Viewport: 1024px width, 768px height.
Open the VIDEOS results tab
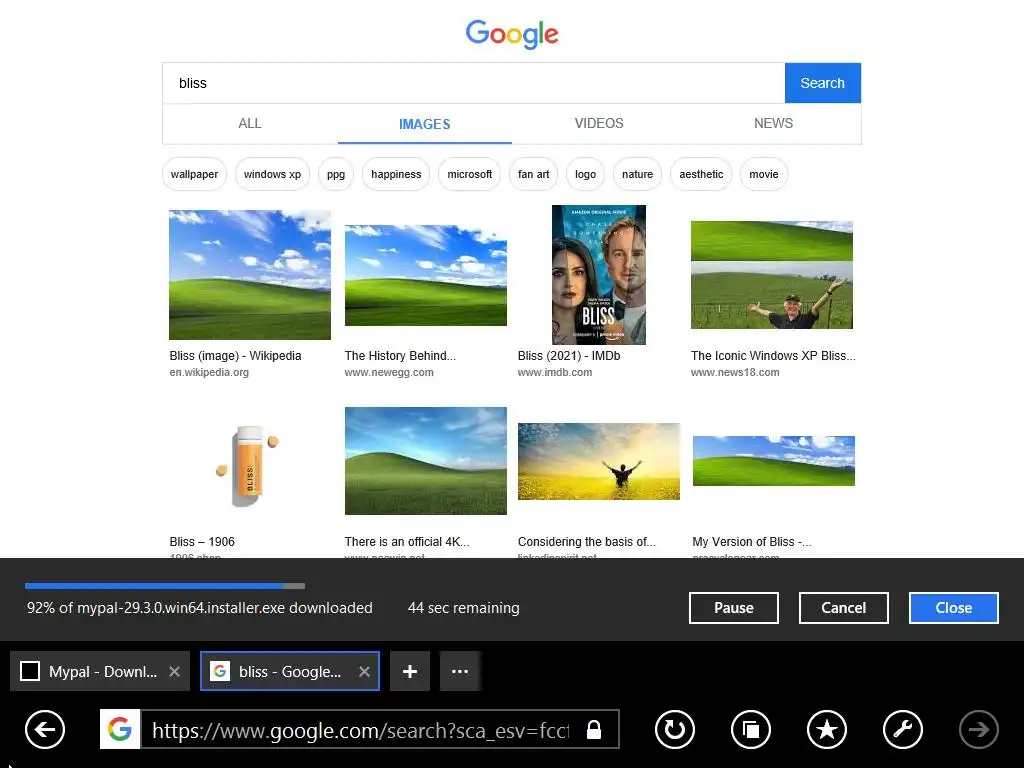point(599,123)
